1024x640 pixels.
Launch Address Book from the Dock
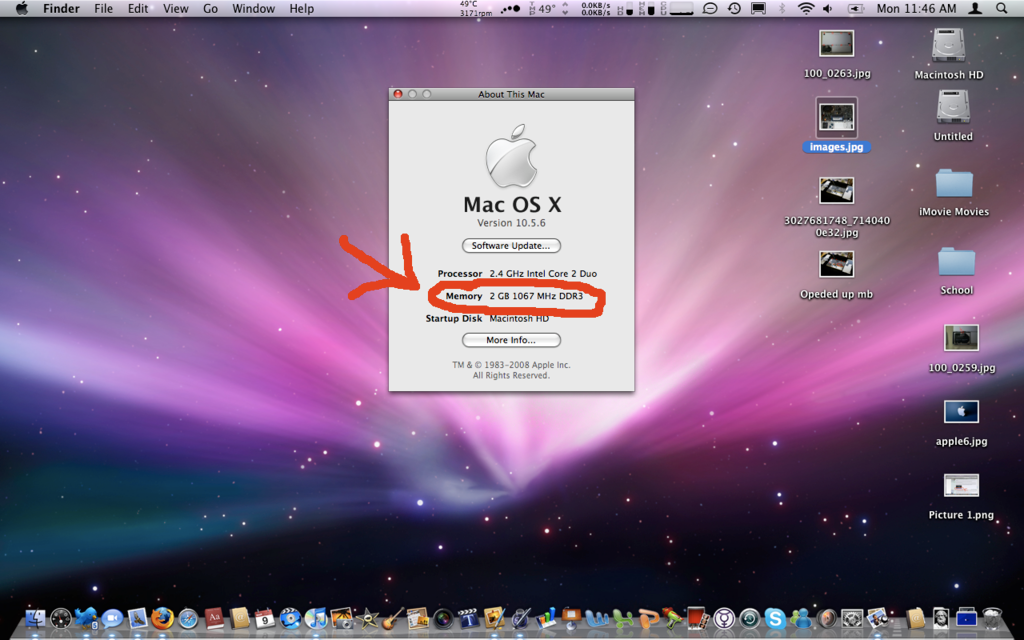point(239,618)
